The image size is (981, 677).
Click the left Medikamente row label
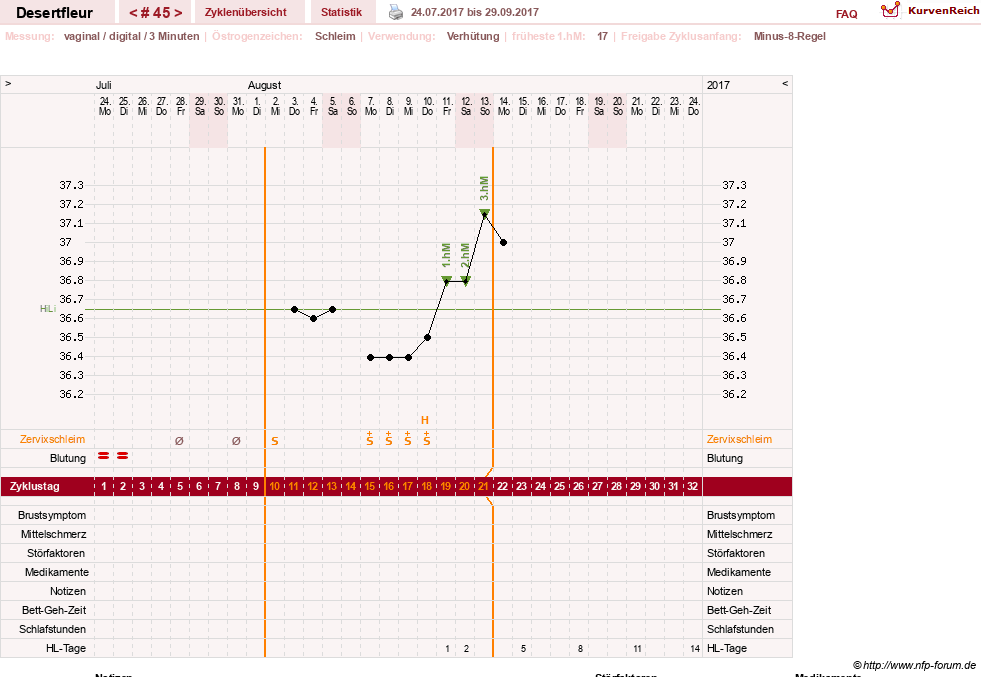coord(57,572)
